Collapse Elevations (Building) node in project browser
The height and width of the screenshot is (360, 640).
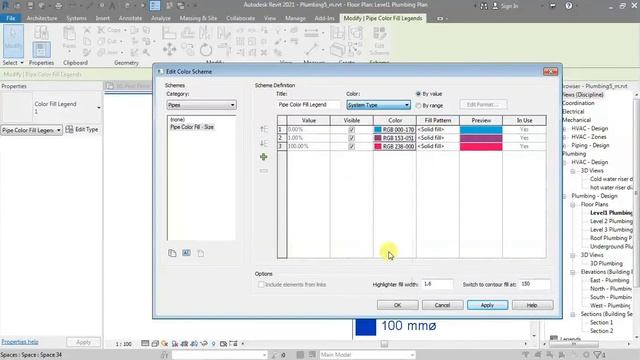[573, 272]
